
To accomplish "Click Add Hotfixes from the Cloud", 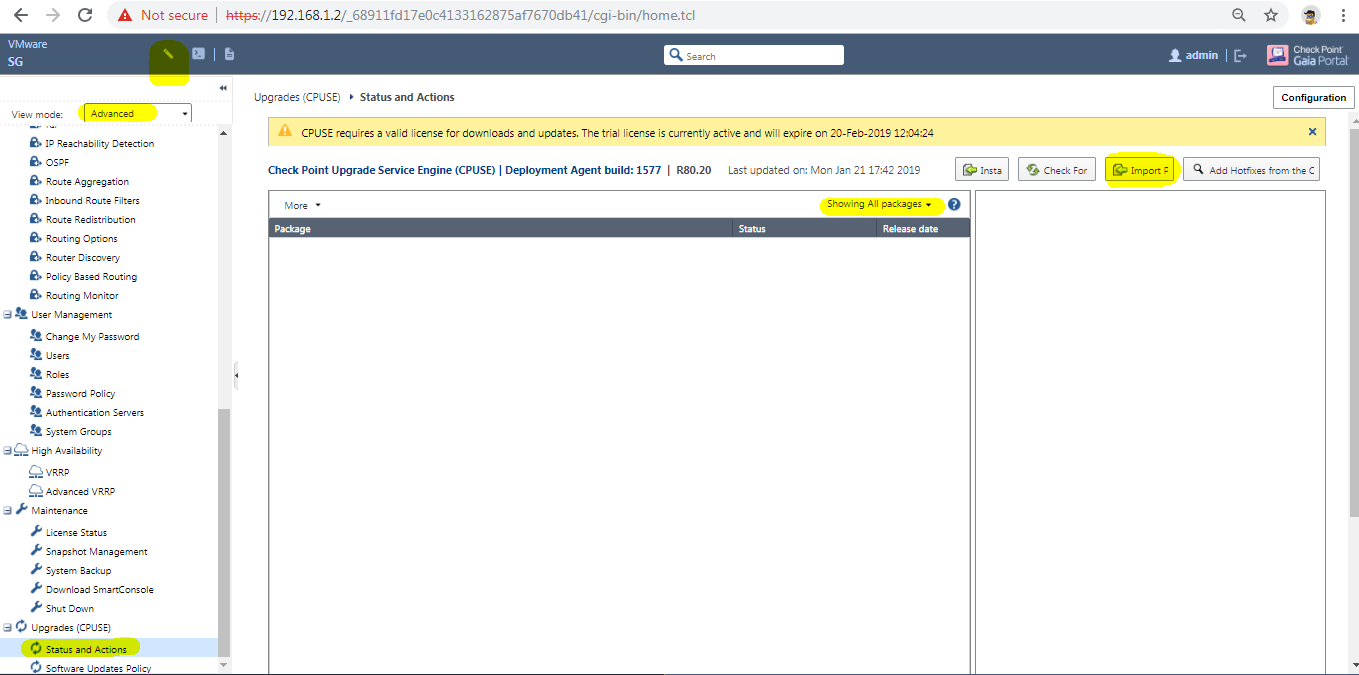I will [x=1252, y=170].
